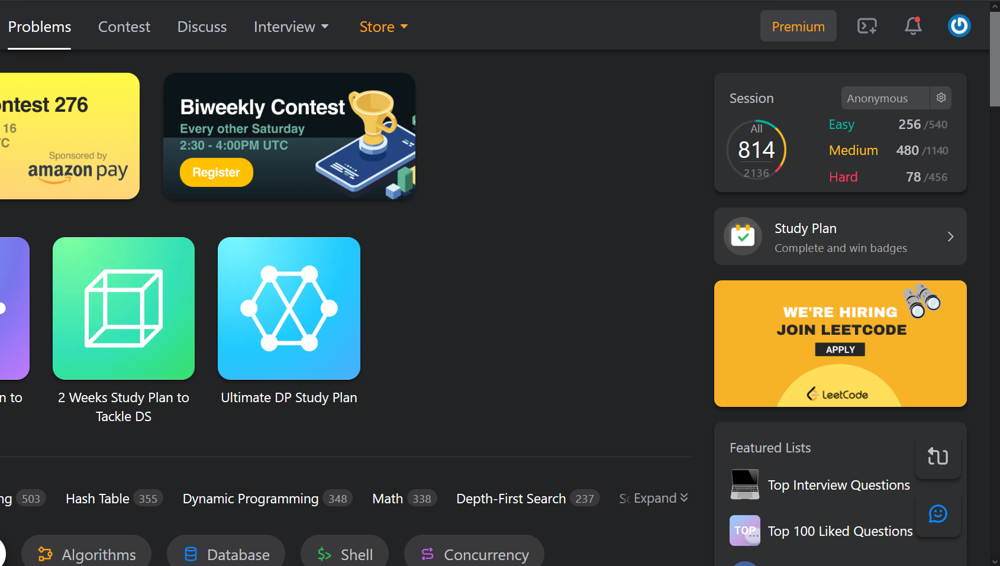Open the notifications bell
Screen dimensions: 1000x566
pyautogui.click(x=913, y=26)
